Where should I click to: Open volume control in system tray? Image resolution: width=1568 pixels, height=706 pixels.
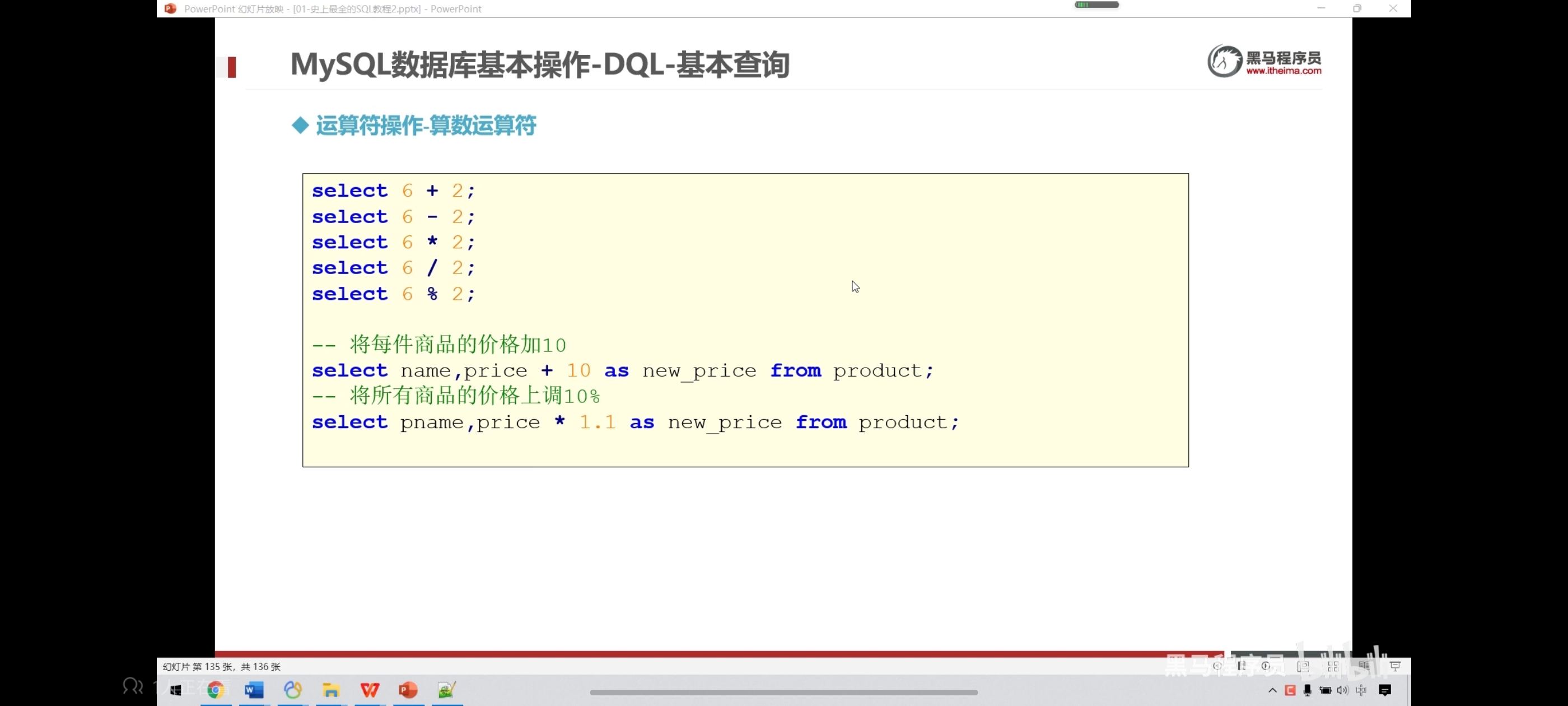(x=1343, y=690)
